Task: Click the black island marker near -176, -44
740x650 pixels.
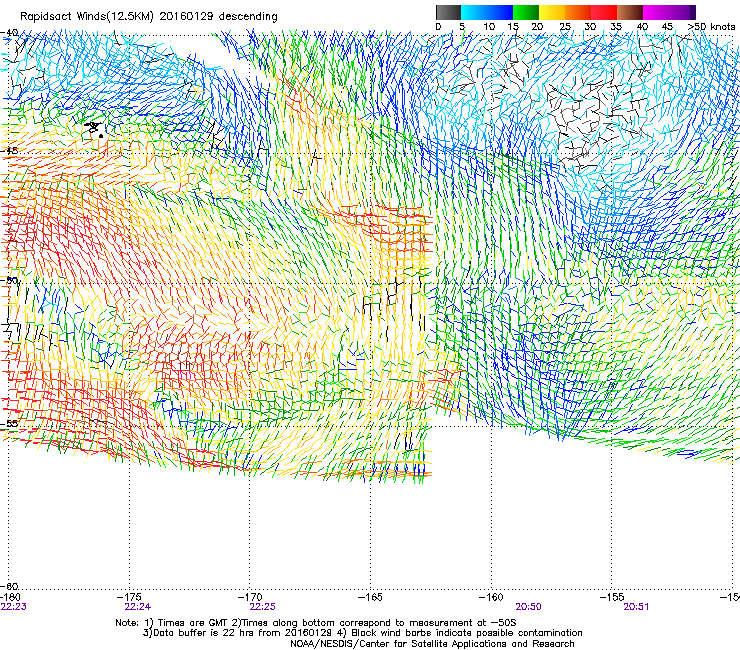Action: (x=95, y=129)
